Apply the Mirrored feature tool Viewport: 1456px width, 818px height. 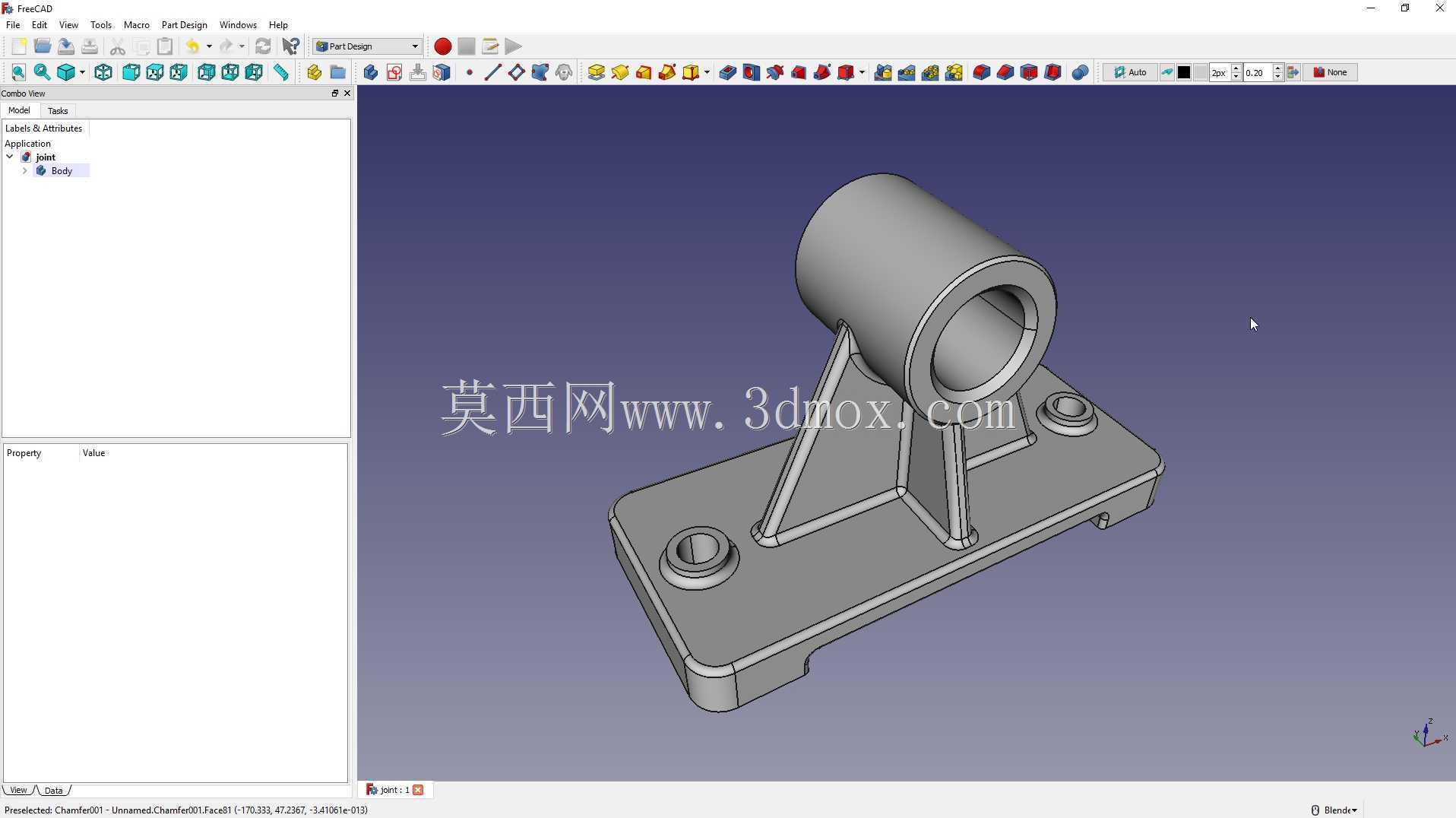883,72
